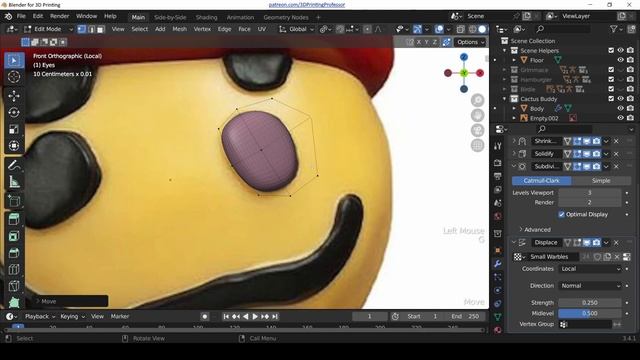The image size is (640, 360).
Task: Adjust Levels Viewport value field
Action: pyautogui.click(x=590, y=193)
